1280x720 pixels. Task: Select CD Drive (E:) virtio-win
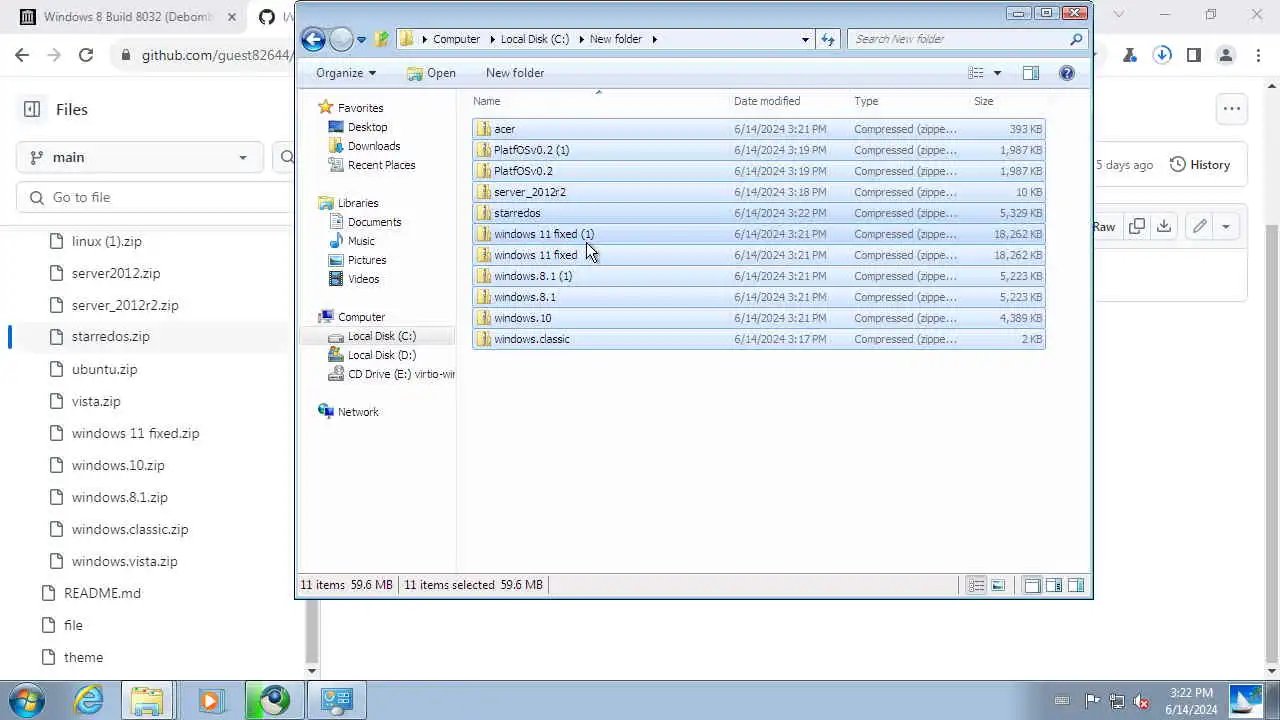(x=391, y=374)
